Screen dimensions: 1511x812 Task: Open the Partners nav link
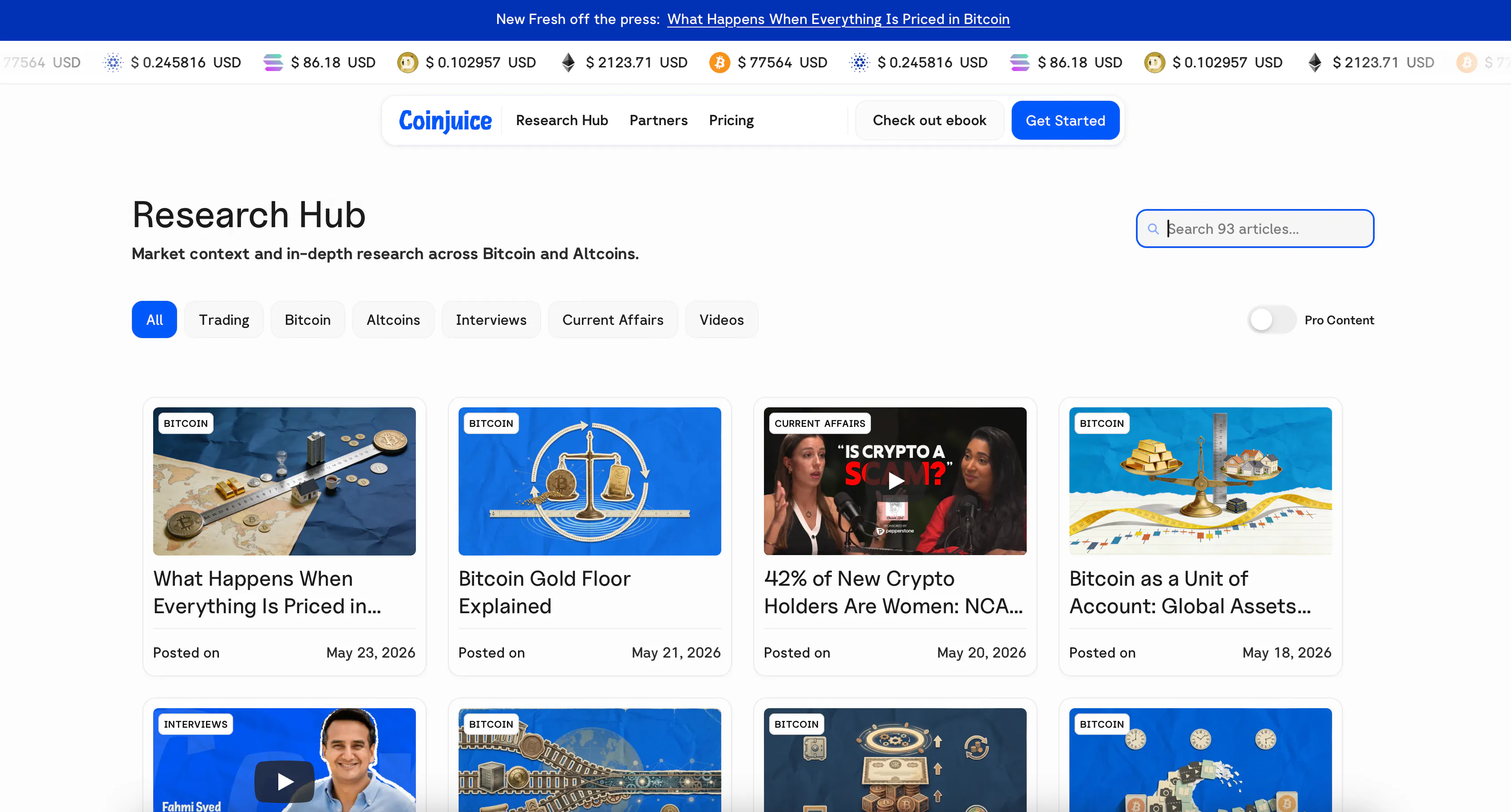click(x=658, y=120)
